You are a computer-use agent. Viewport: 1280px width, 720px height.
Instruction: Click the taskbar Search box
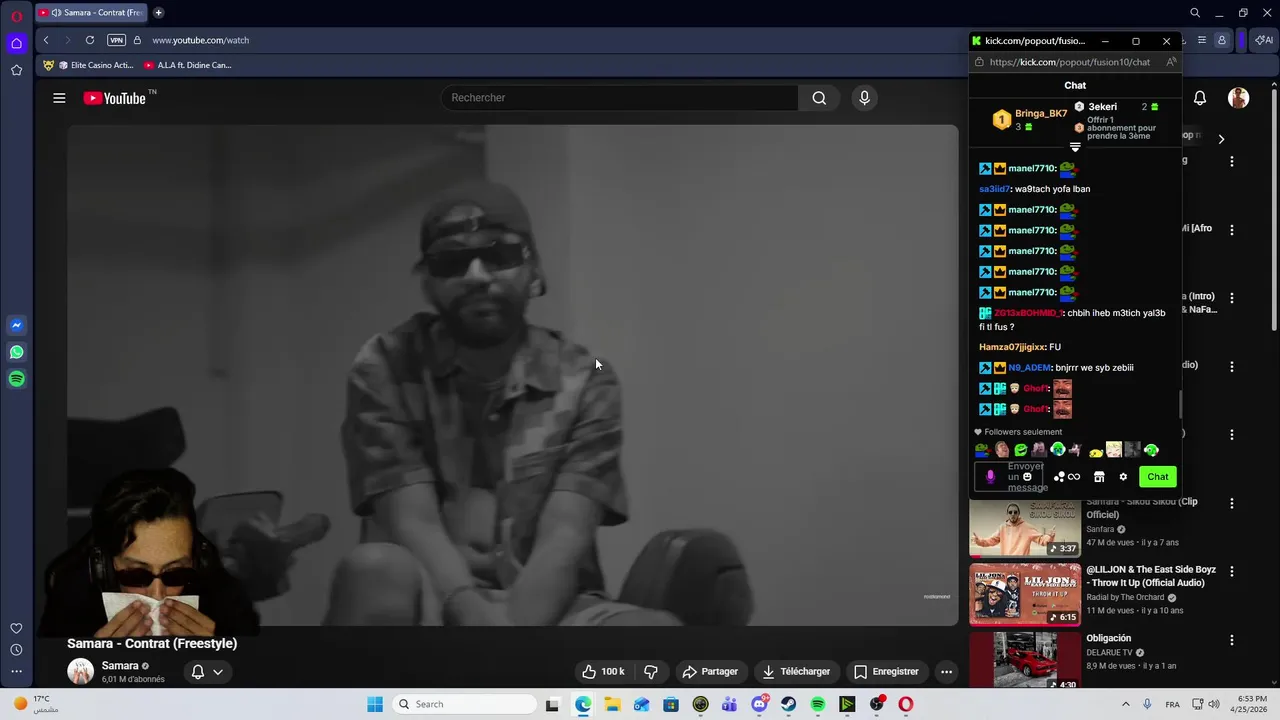pyautogui.click(x=464, y=704)
